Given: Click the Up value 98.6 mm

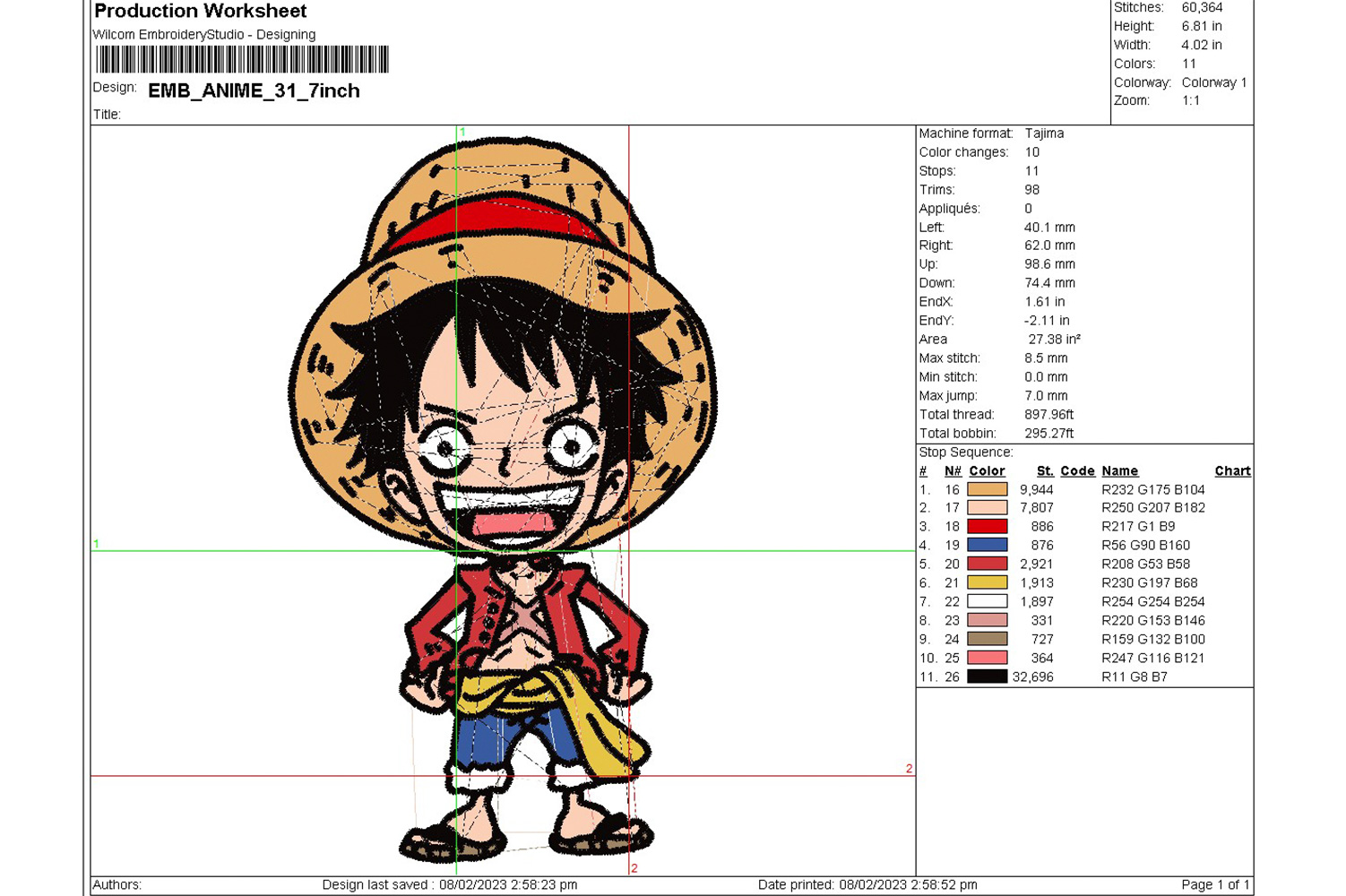Looking at the screenshot, I should tap(1049, 264).
